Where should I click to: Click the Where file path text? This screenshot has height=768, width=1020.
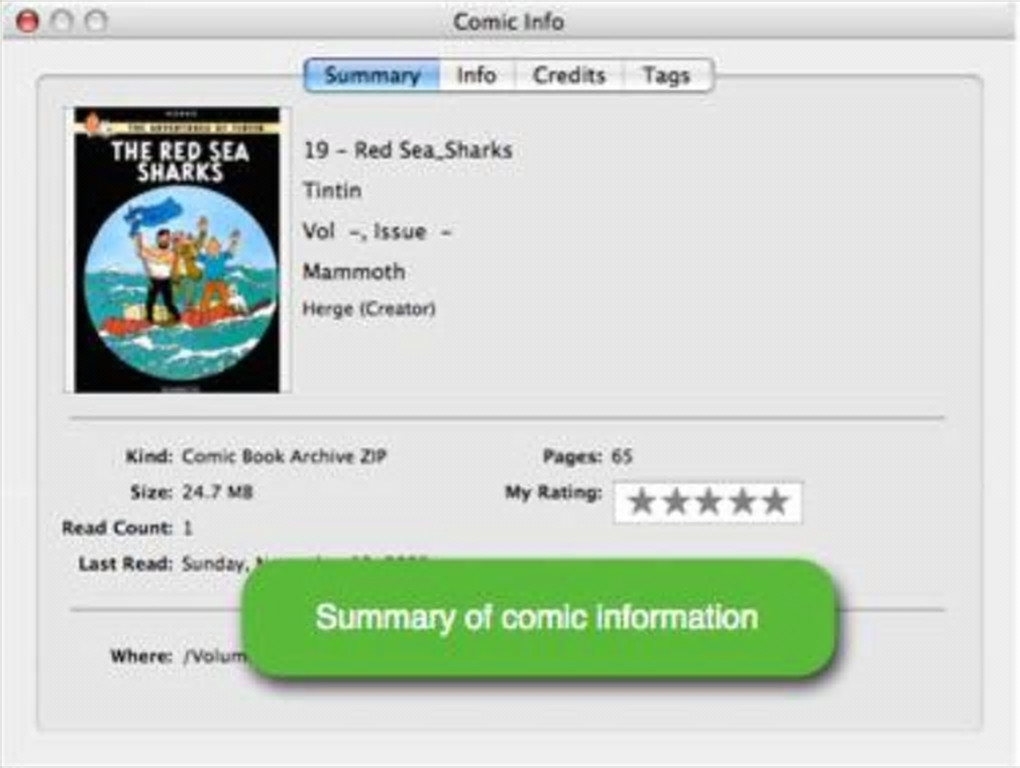215,656
